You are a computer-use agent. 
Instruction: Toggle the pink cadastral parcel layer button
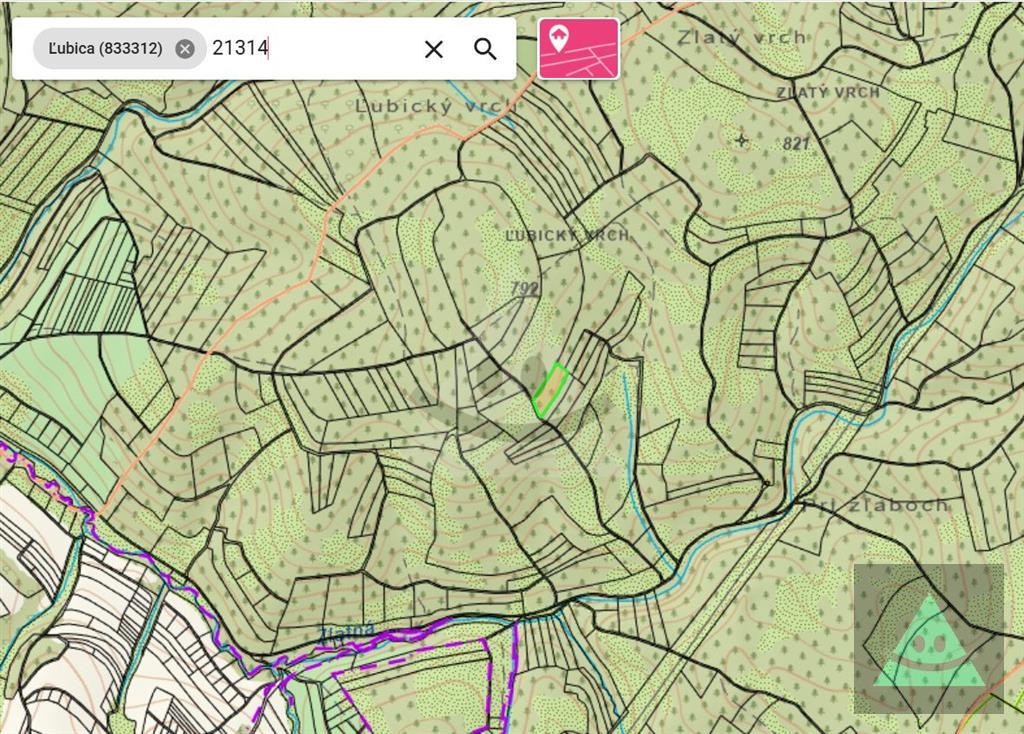tap(578, 48)
